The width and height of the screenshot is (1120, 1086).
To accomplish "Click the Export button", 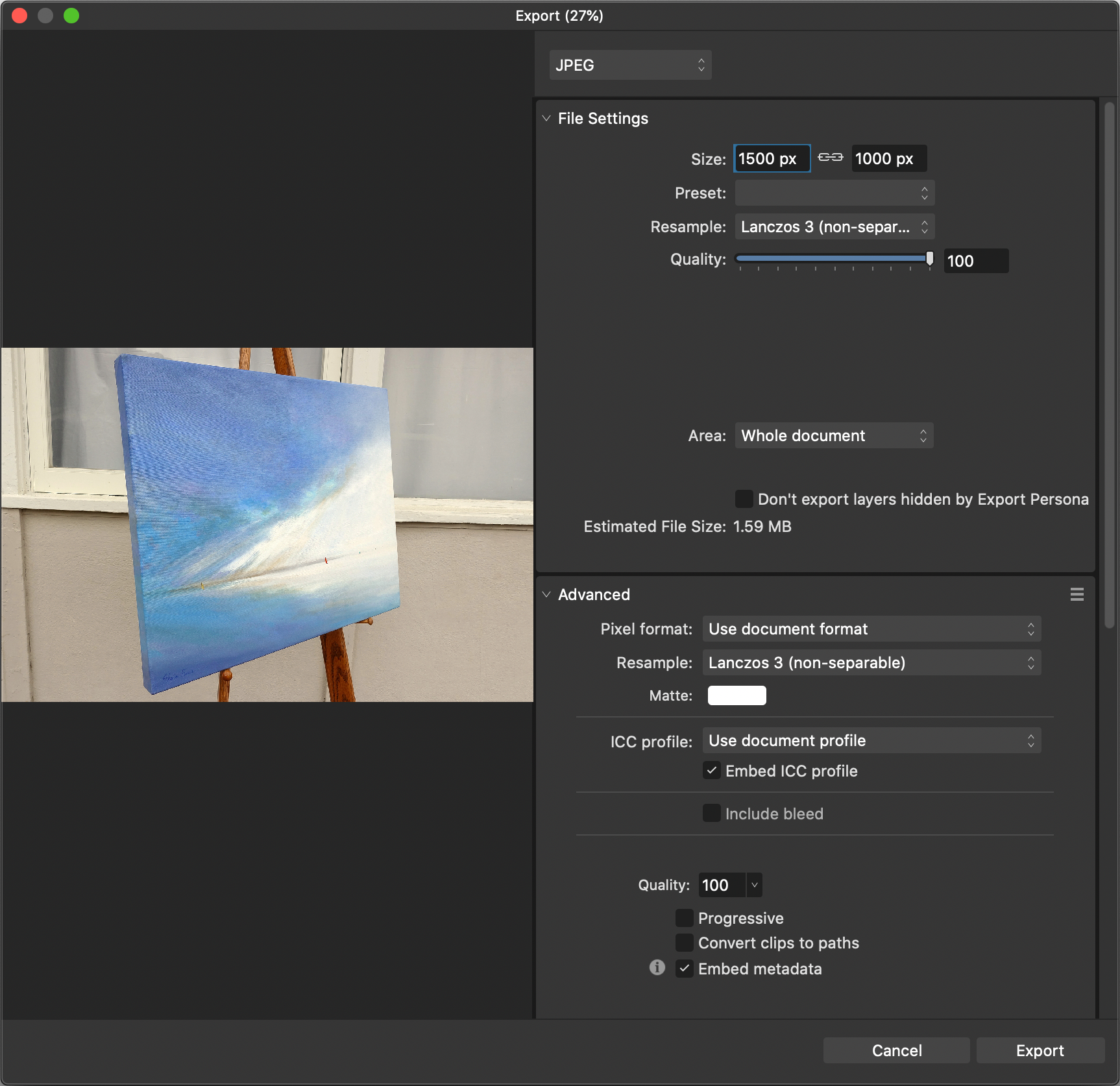I will pos(1040,1050).
